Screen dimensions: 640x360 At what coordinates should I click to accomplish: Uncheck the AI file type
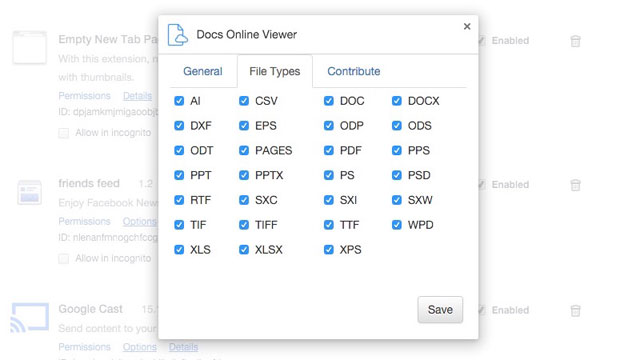[x=179, y=101]
